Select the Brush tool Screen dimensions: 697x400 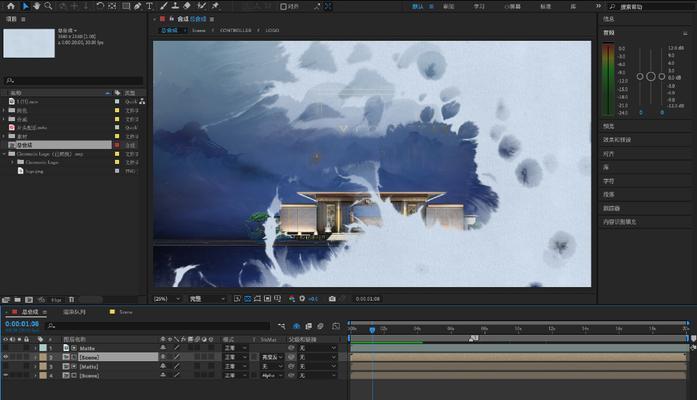pyautogui.click(x=164, y=6)
